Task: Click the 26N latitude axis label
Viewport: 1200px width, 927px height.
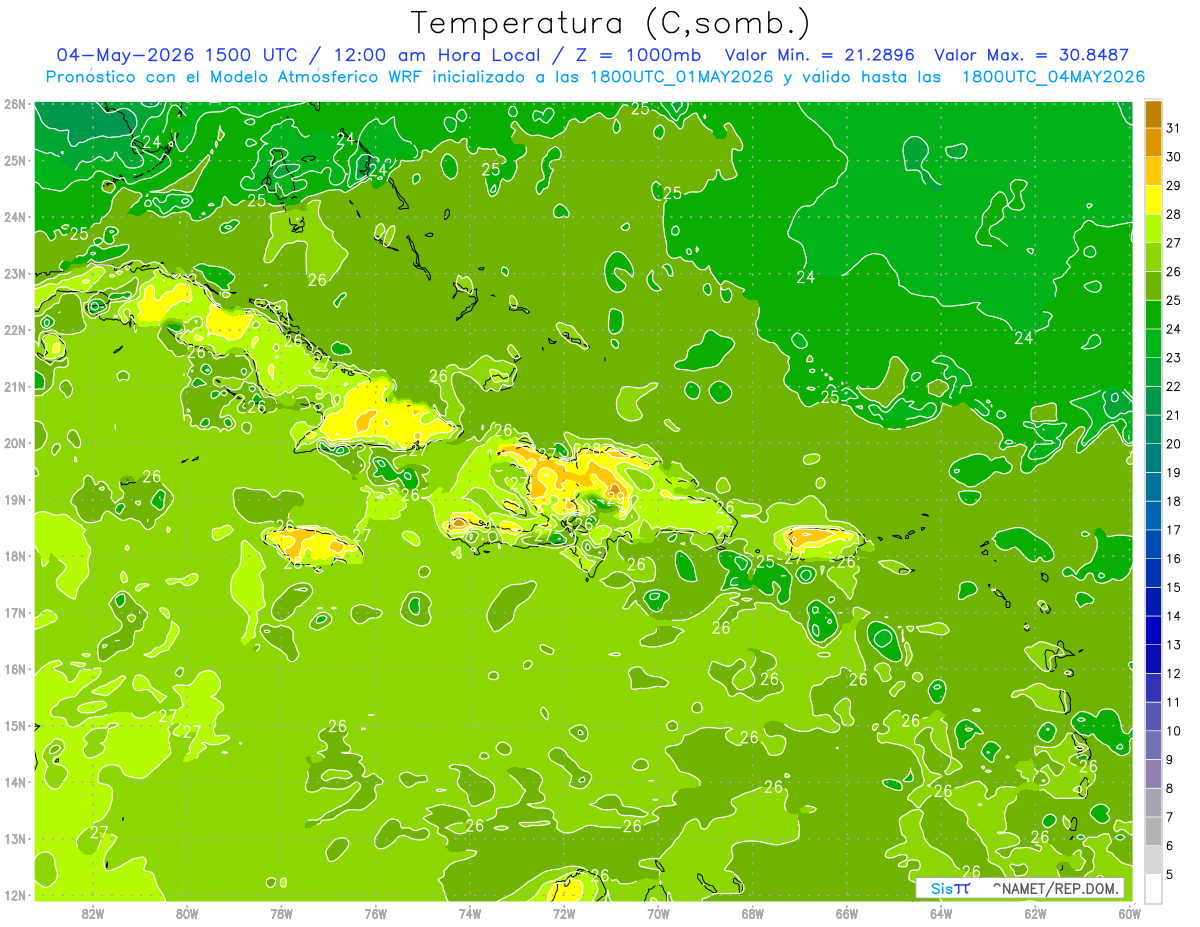Action: [x=16, y=104]
